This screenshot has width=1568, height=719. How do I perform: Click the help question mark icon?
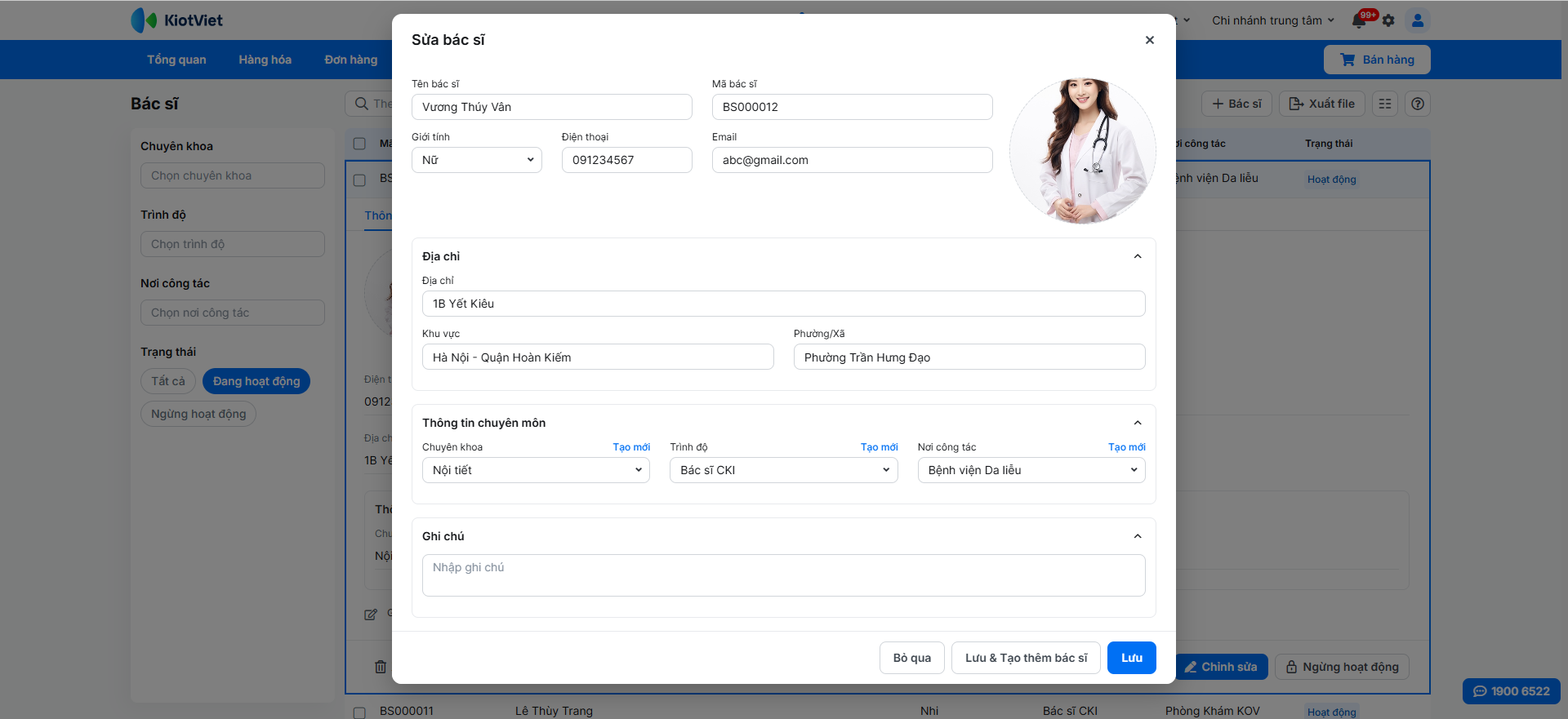pyautogui.click(x=1418, y=104)
